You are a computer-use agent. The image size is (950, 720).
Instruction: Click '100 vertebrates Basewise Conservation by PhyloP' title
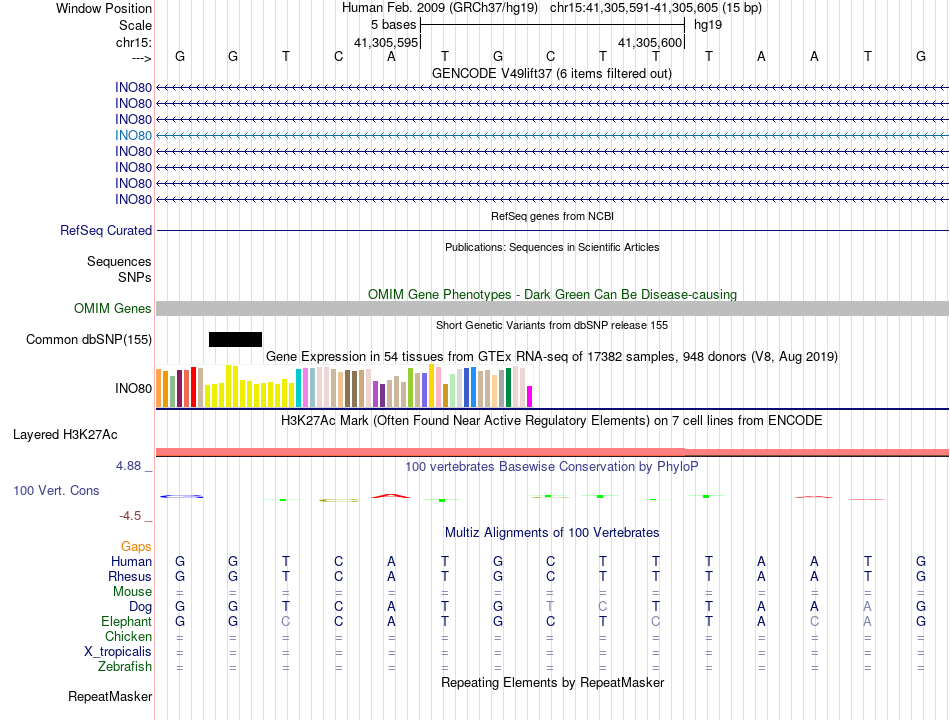pos(552,466)
